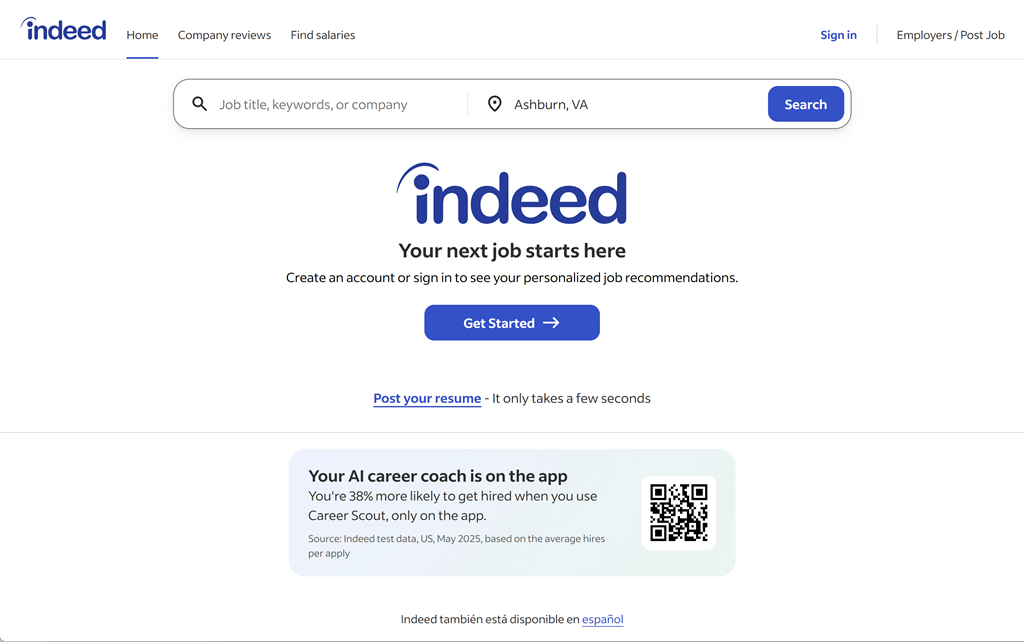This screenshot has width=1024, height=642.
Task: Open the Find salaries page
Action: [x=323, y=35]
